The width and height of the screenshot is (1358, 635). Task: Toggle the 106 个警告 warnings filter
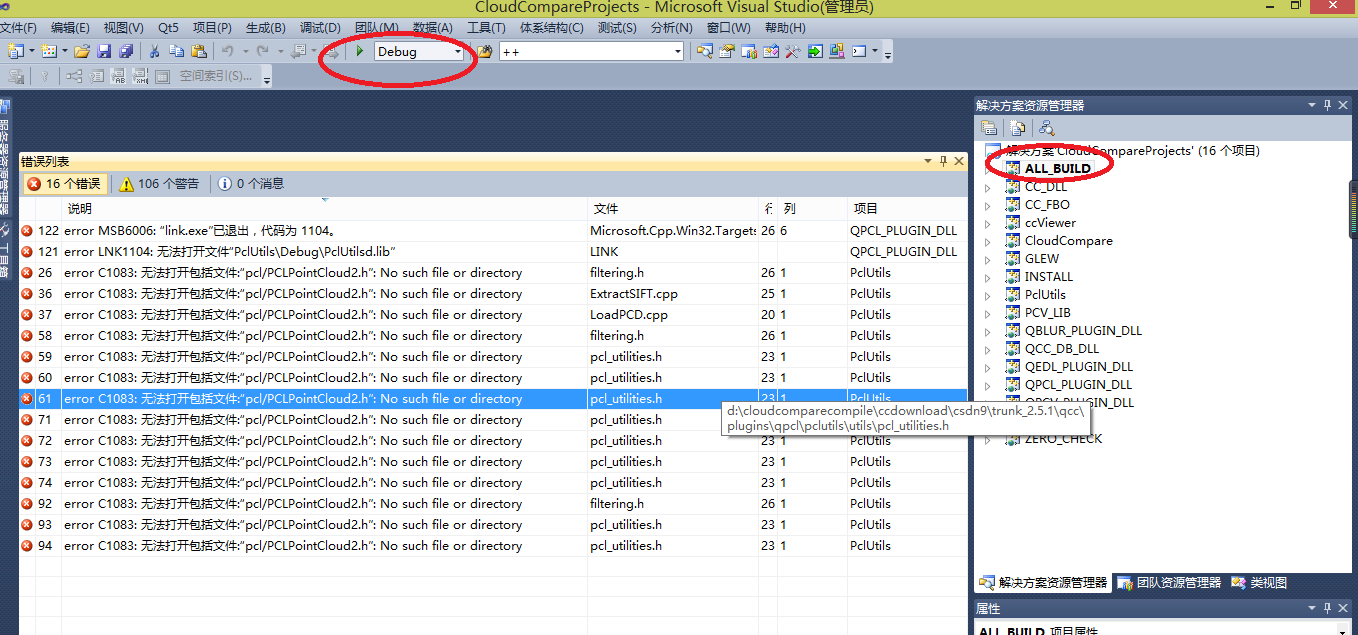click(159, 184)
